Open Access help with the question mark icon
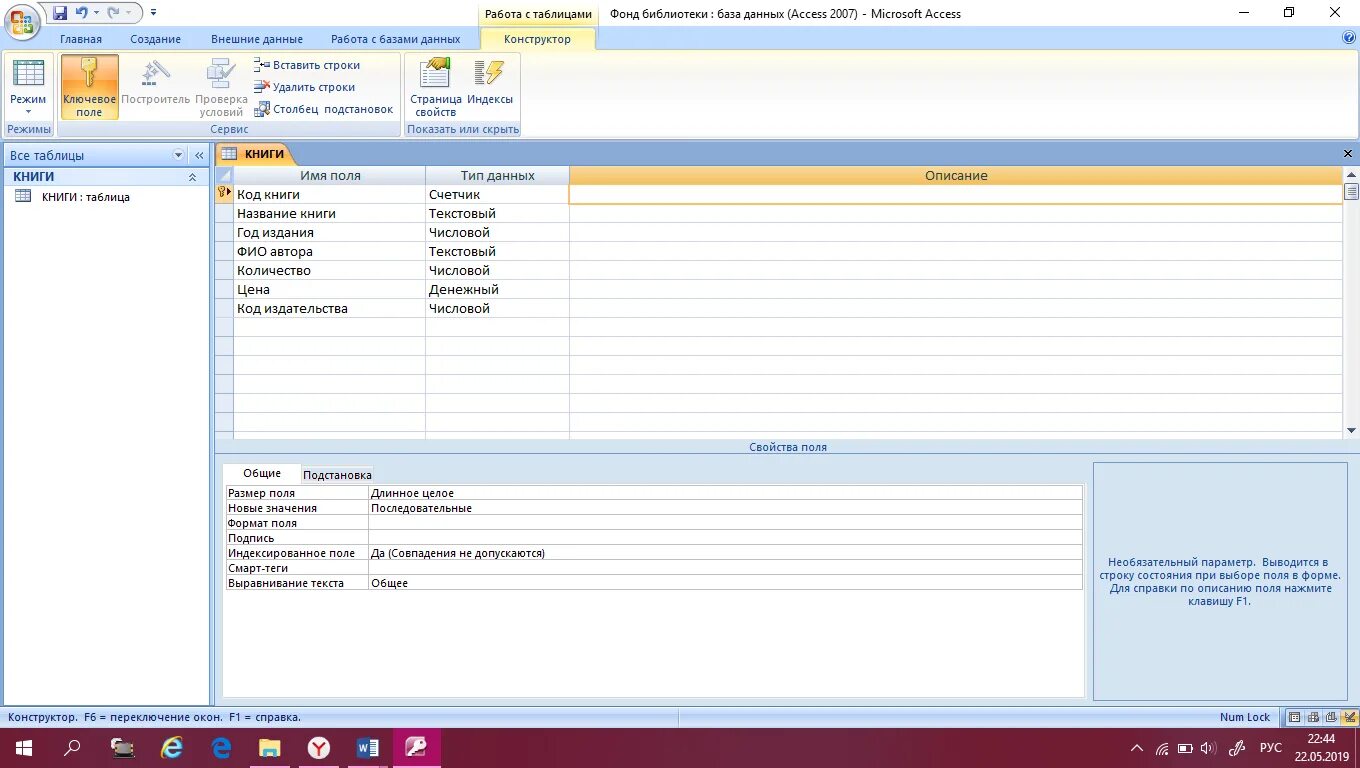 tap(1349, 38)
